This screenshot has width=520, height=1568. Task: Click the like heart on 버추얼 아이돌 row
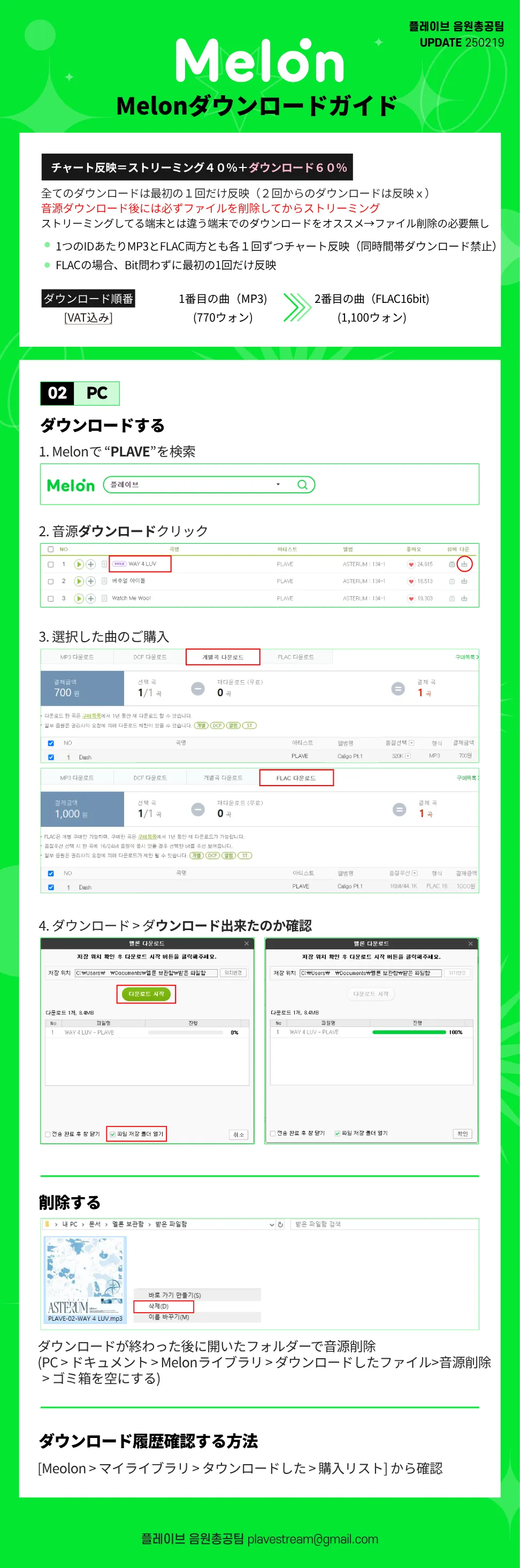411,581
